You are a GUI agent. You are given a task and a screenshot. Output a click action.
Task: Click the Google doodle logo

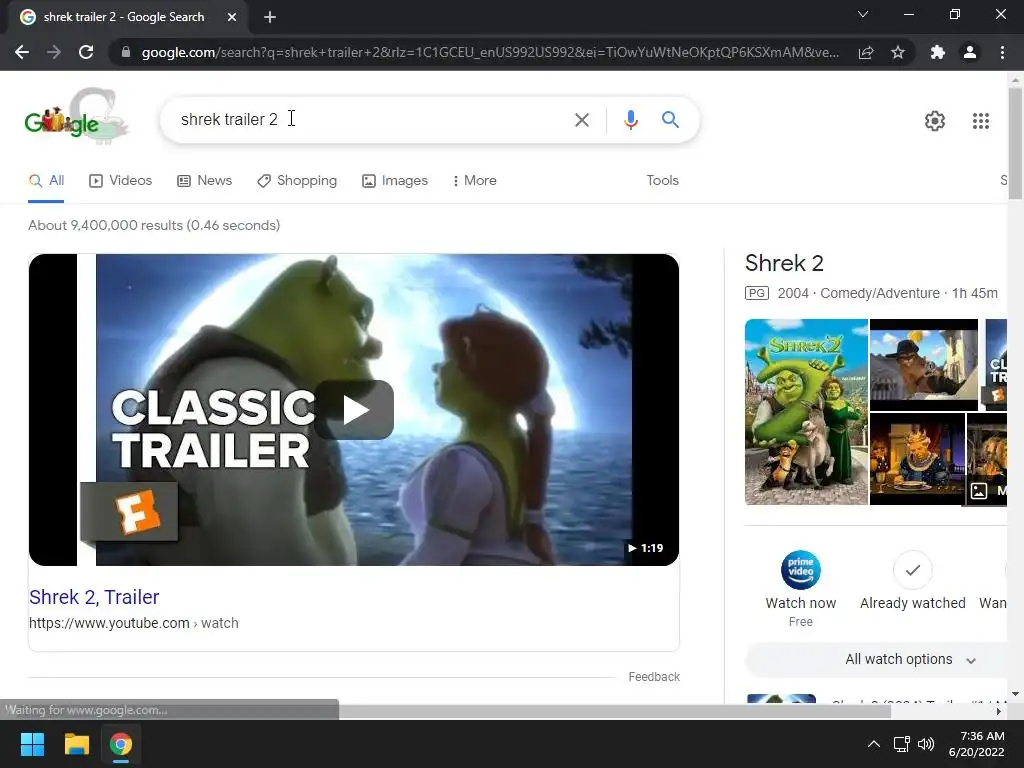[76, 116]
